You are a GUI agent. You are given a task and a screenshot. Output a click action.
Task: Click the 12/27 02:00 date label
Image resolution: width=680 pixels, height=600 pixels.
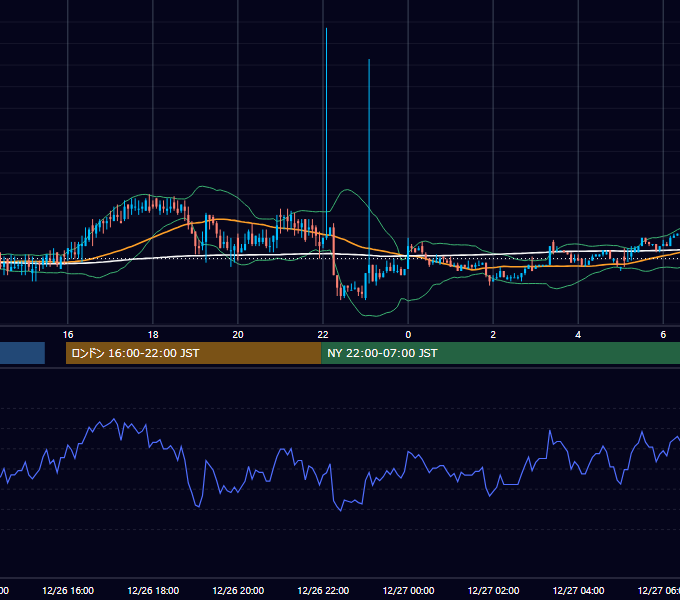tap(493, 590)
